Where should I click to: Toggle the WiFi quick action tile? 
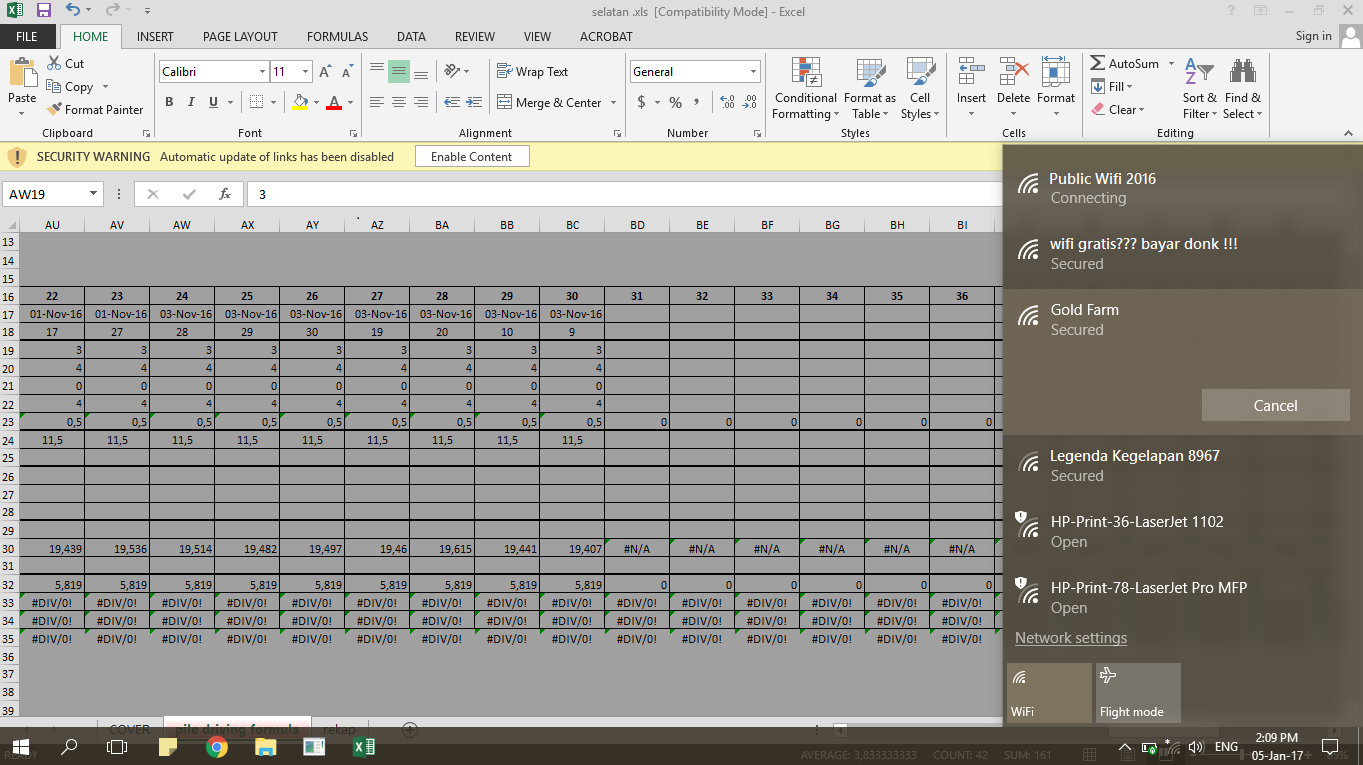1049,693
